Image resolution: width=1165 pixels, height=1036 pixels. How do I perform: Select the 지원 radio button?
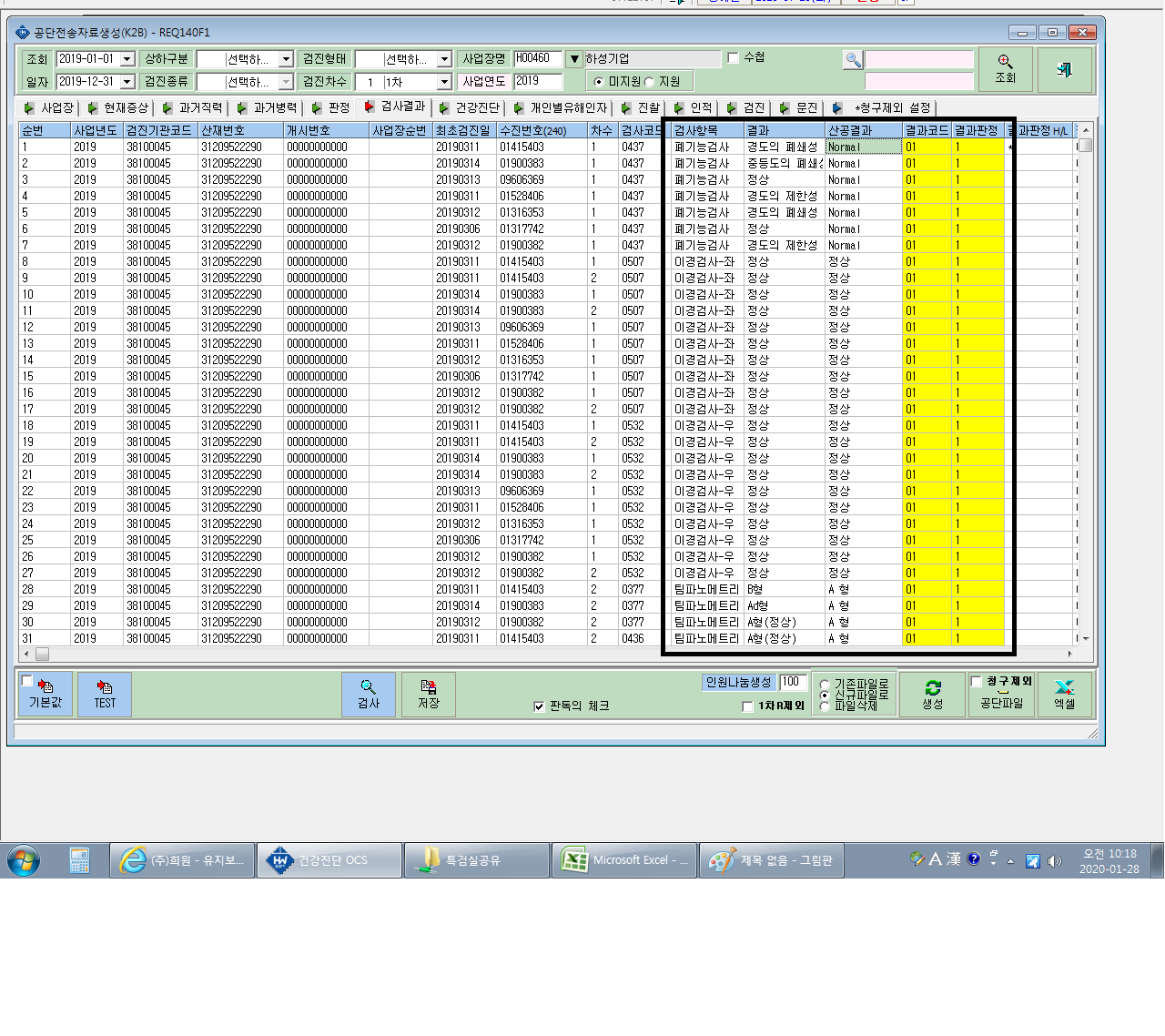[649, 82]
